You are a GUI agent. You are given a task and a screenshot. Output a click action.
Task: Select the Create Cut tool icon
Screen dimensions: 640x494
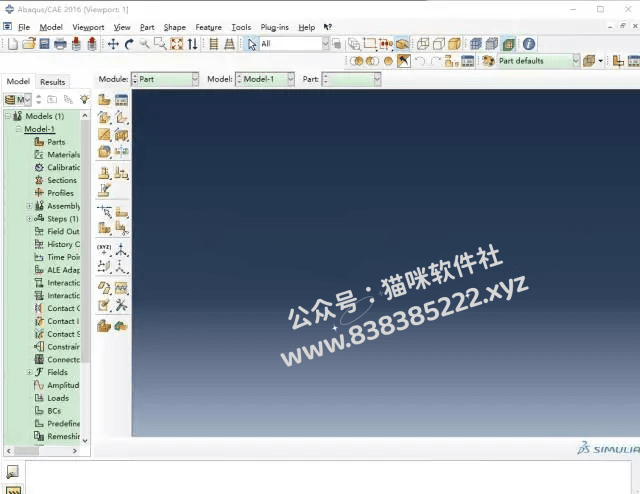tap(121, 134)
